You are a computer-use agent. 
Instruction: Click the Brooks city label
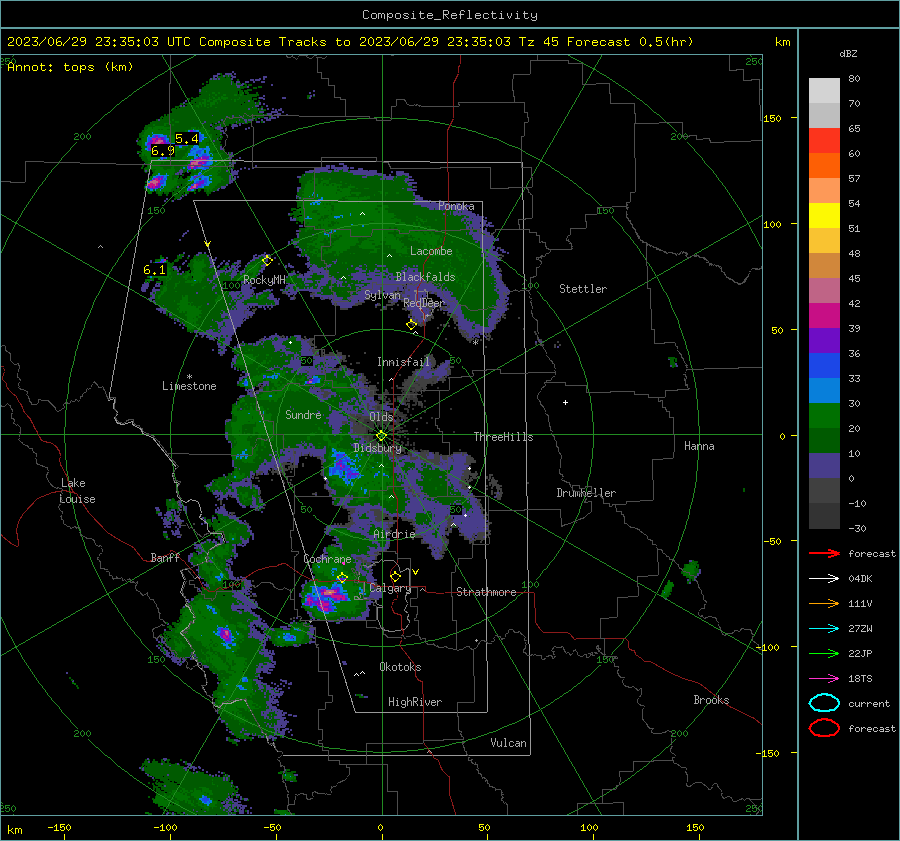(x=711, y=700)
